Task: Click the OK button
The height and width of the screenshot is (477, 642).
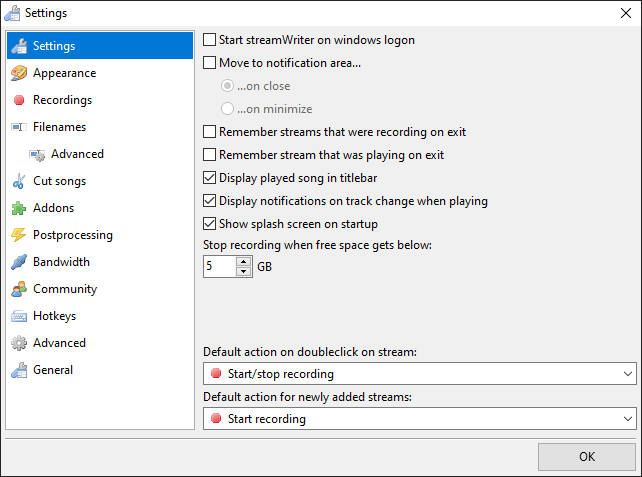Action: click(587, 457)
